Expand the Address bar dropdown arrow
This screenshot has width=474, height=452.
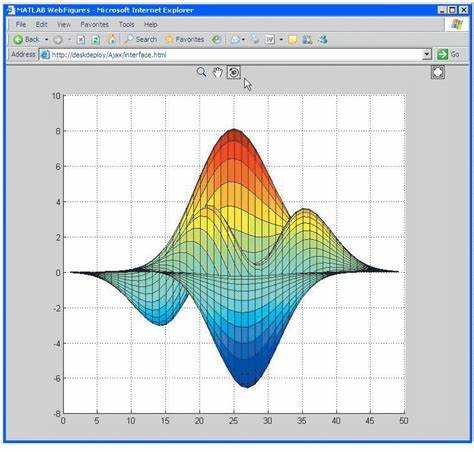427,54
